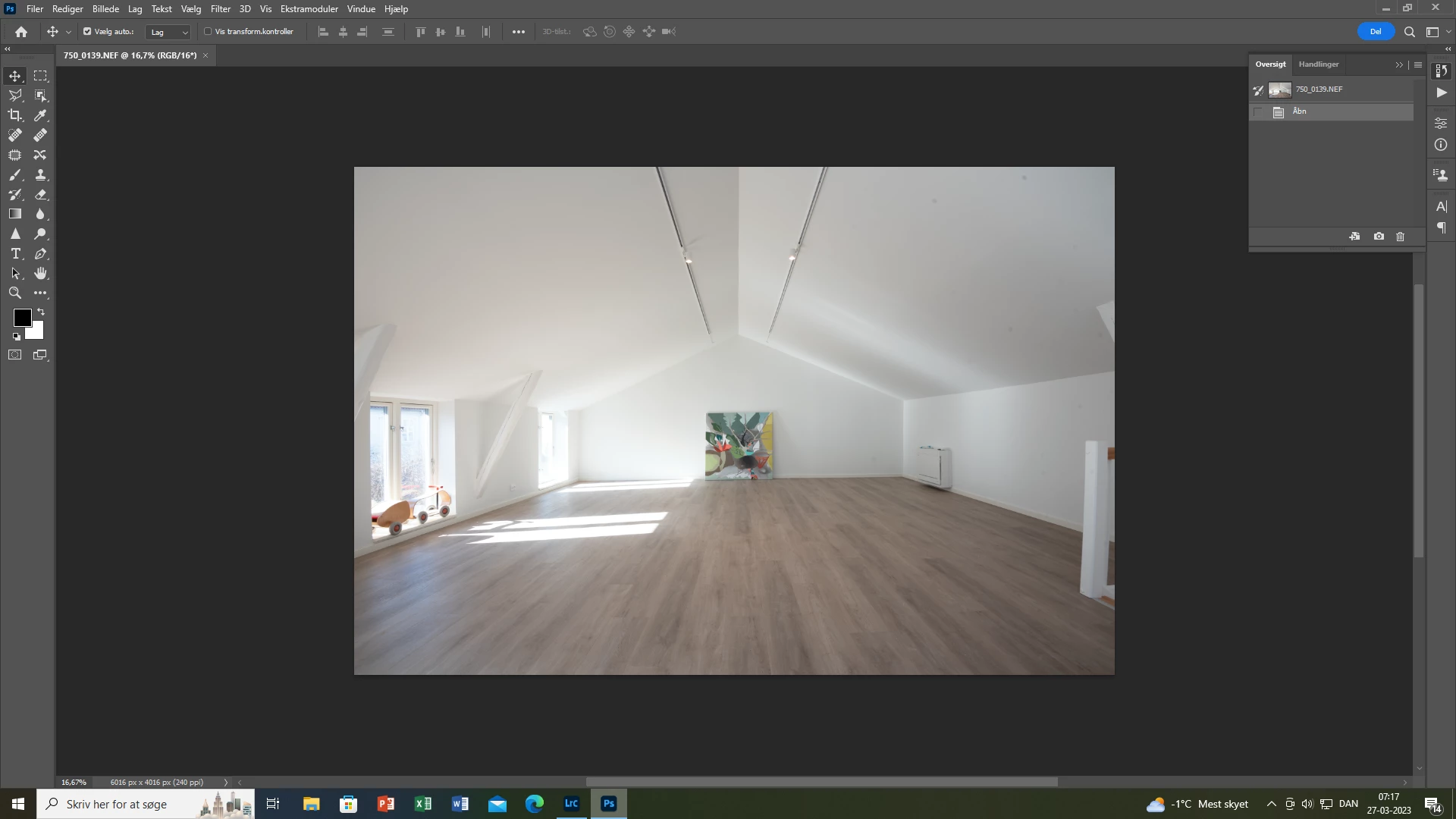Viewport: 1456px width, 819px height.
Task: Open Lightroom Classic from the taskbar
Action: click(571, 804)
